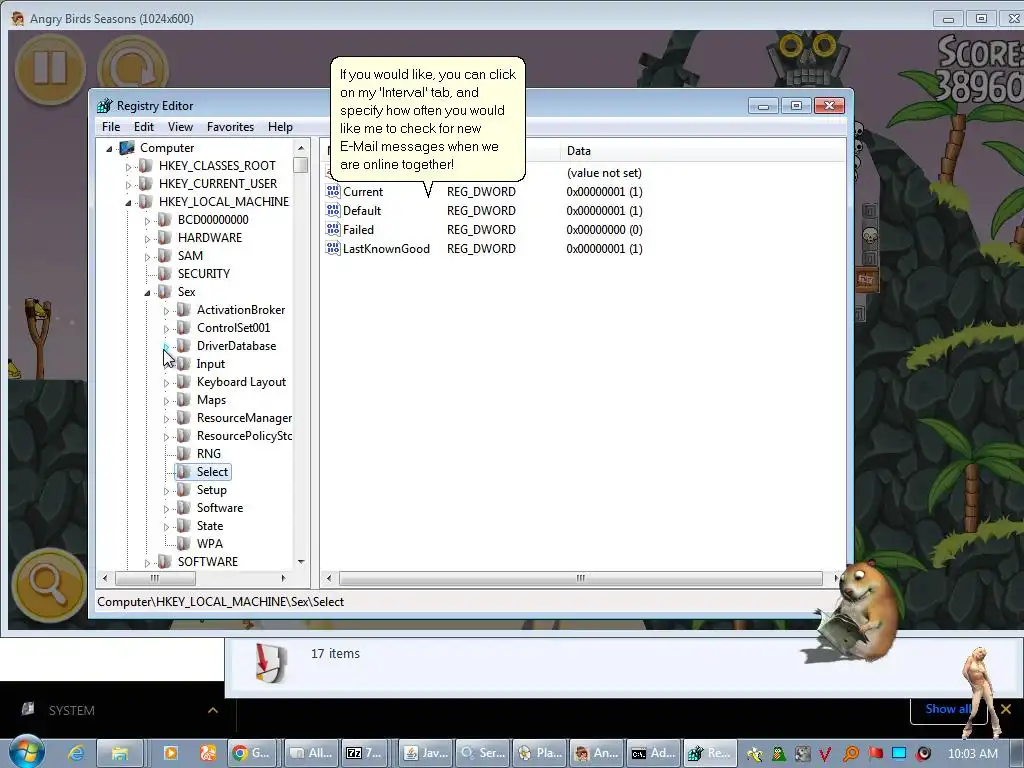This screenshot has height=768, width=1024.
Task: Collapse the HKEY_LOCAL_MACHINE key
Action: click(x=129, y=202)
